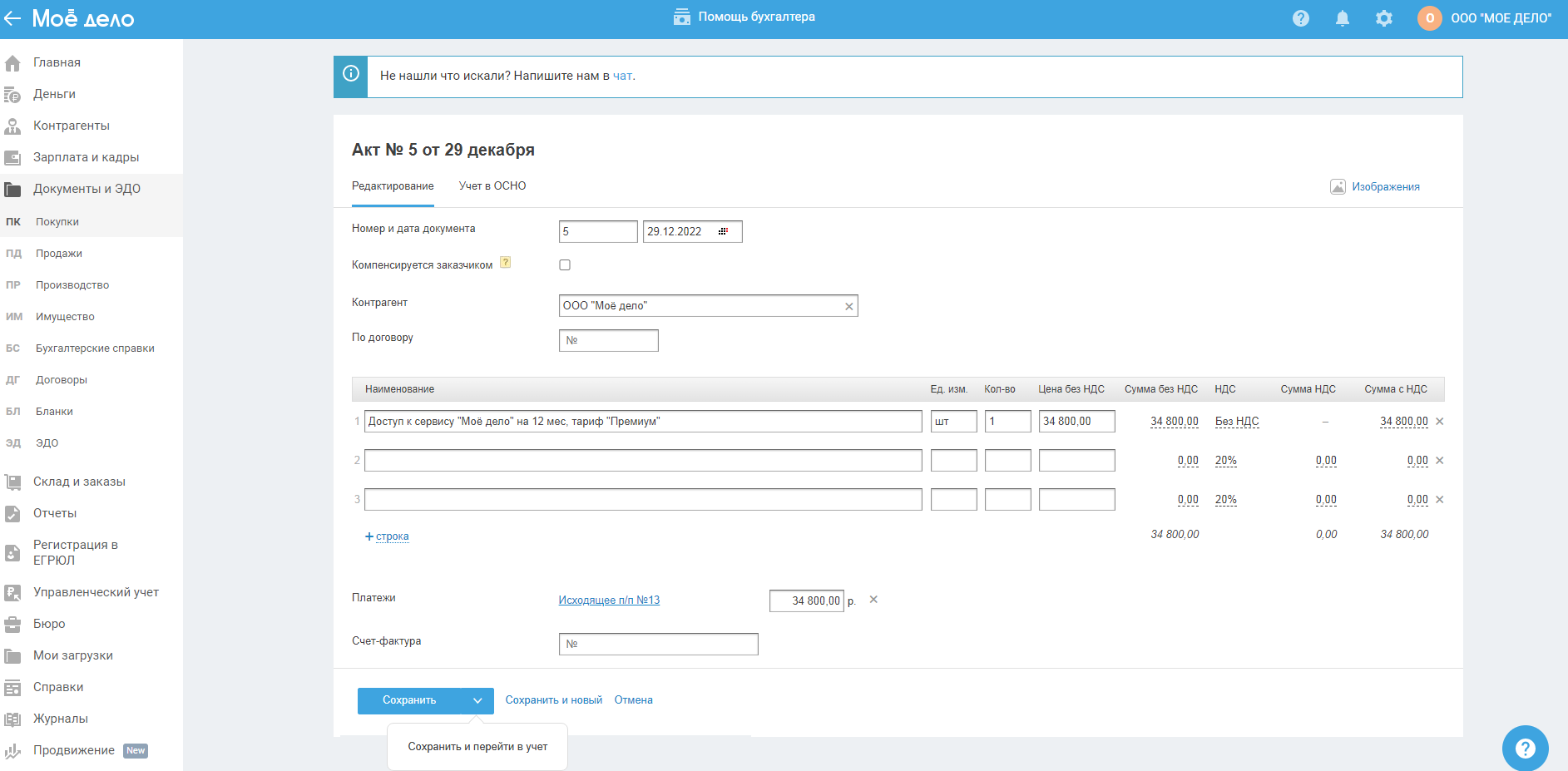Click the back arrow in header
The height and width of the screenshot is (771, 1568).
[x=12, y=18]
